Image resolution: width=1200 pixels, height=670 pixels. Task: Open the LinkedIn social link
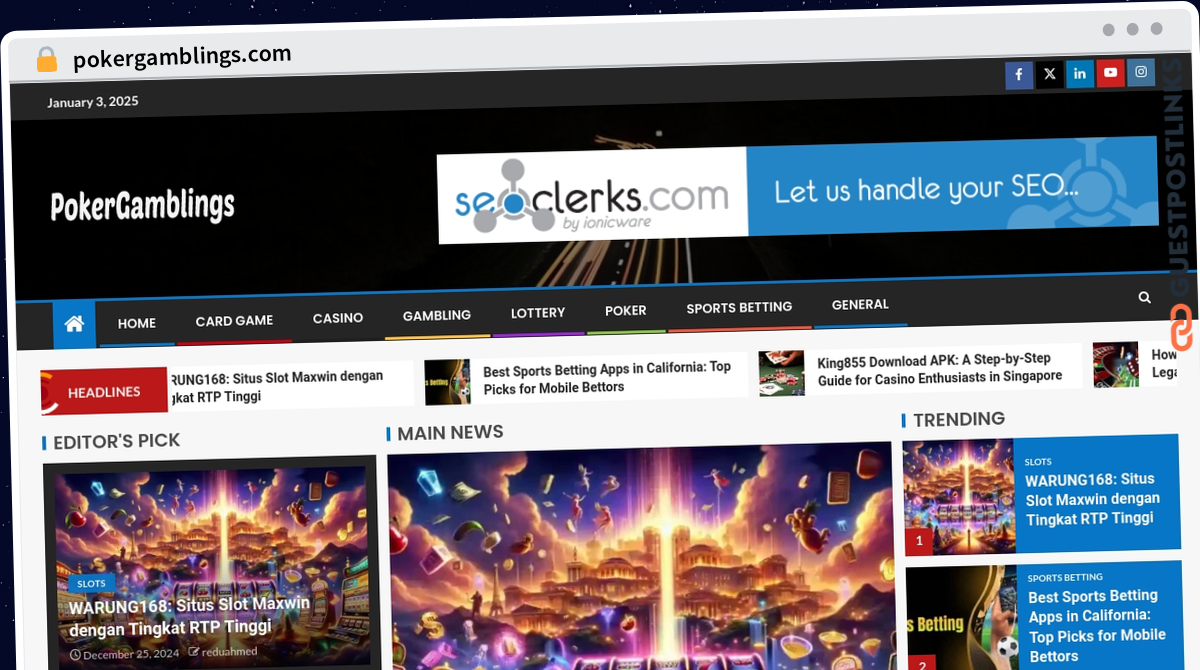click(1080, 74)
